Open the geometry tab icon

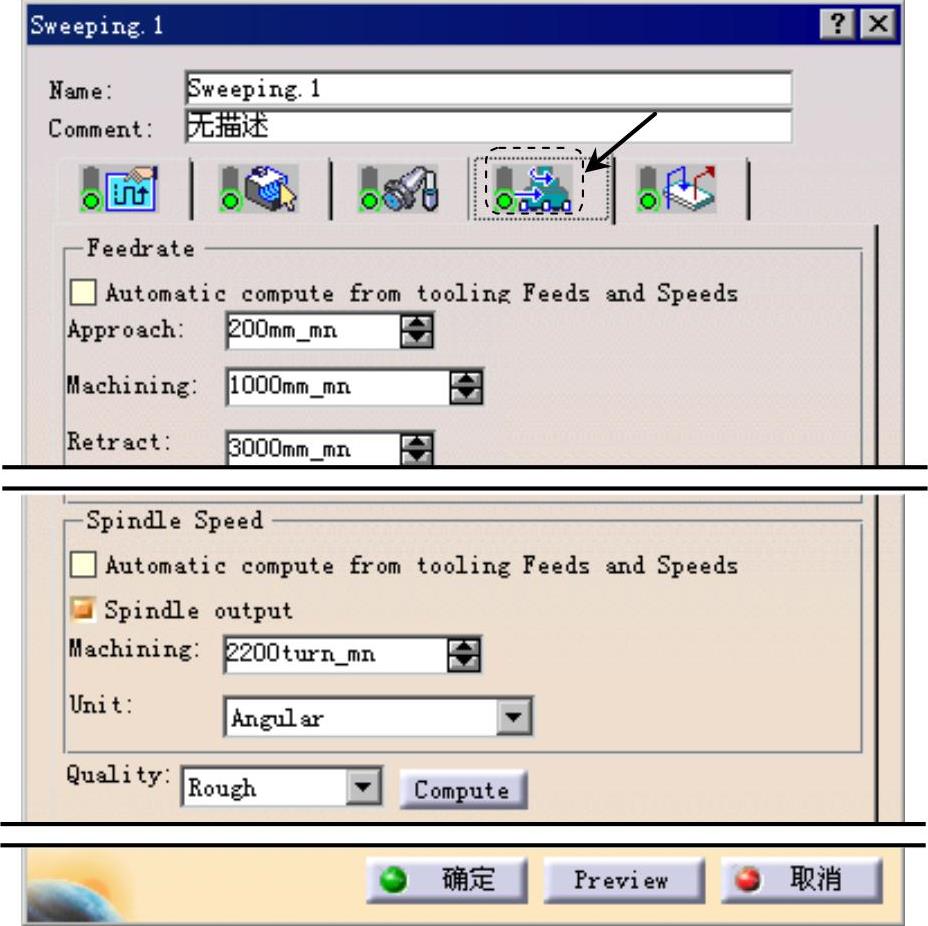click(x=259, y=189)
